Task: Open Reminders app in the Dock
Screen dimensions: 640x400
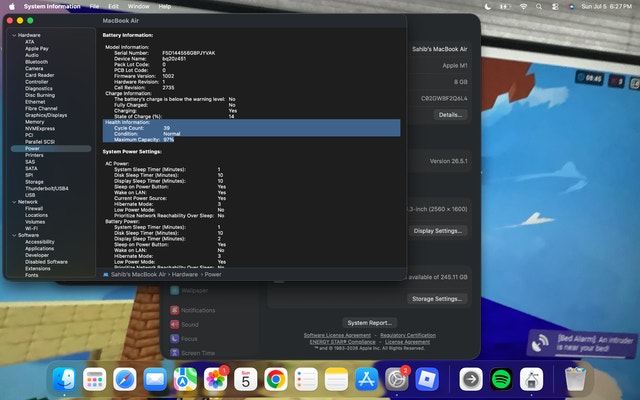Action: click(x=306, y=379)
